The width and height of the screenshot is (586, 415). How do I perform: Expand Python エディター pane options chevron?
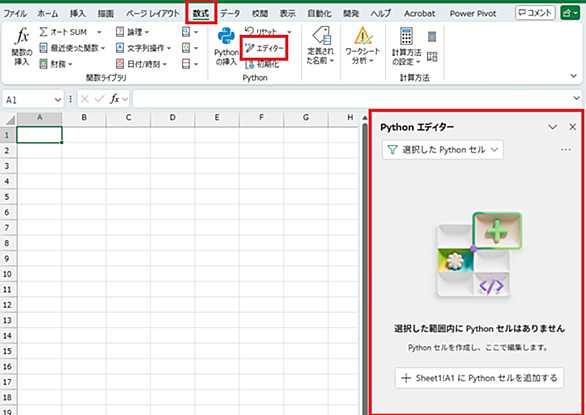pos(553,127)
